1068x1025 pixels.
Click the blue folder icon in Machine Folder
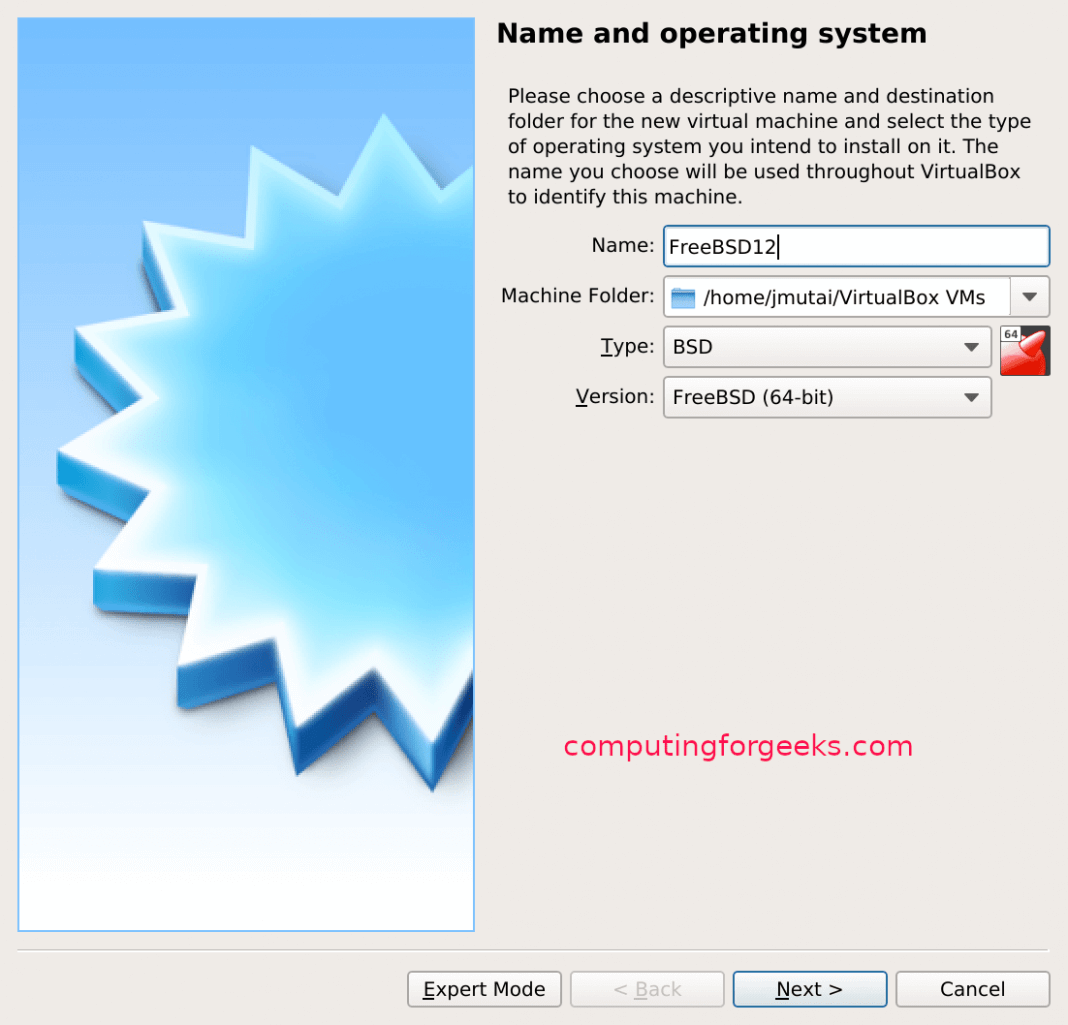click(684, 296)
